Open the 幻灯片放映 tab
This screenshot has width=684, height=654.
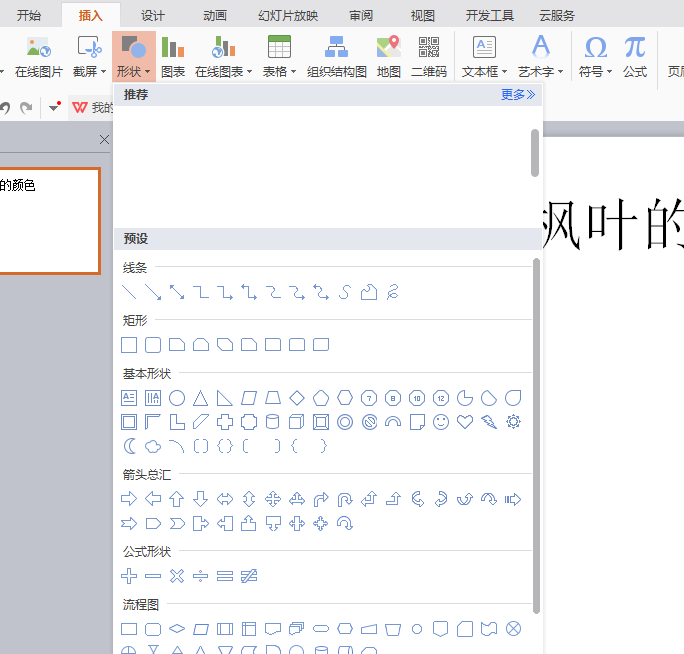(288, 16)
